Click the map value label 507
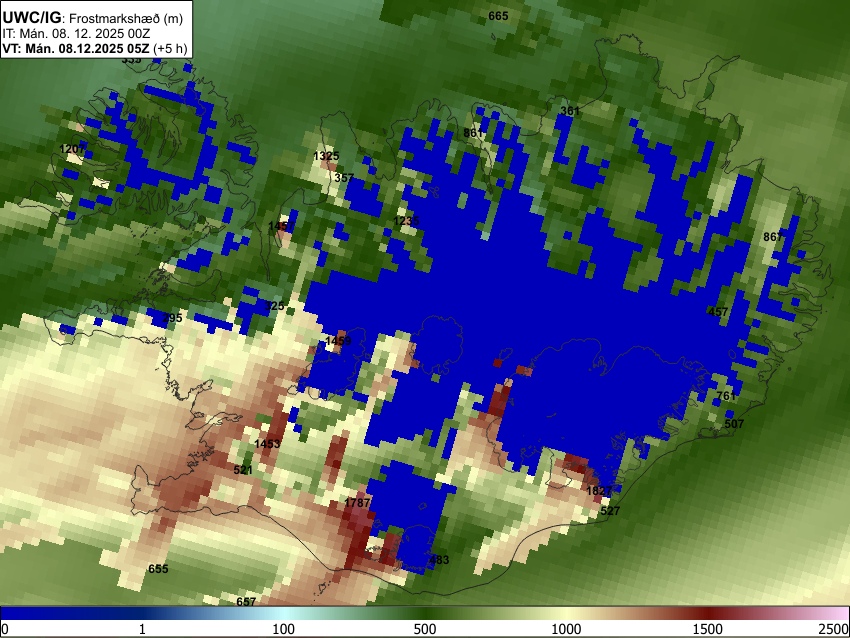The image size is (850, 638). 734,423
